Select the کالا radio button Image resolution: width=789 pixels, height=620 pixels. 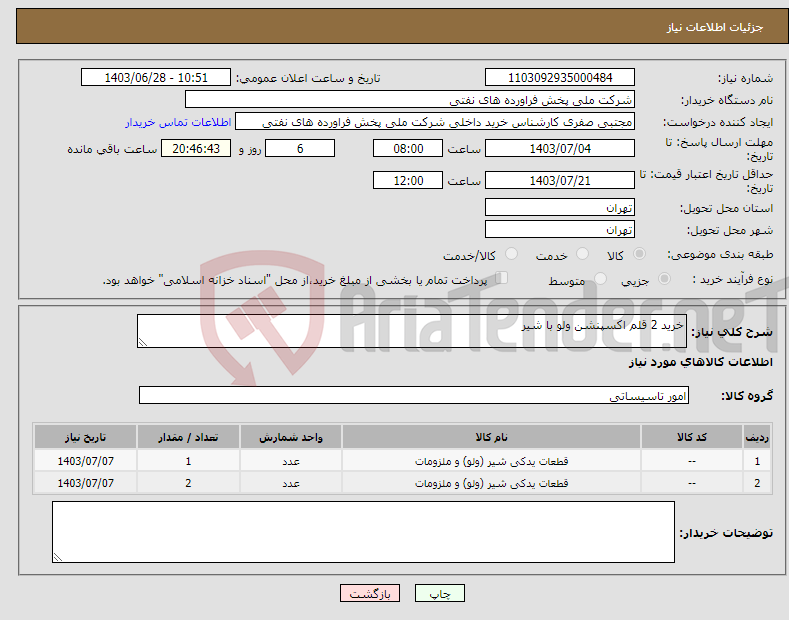coord(639,254)
